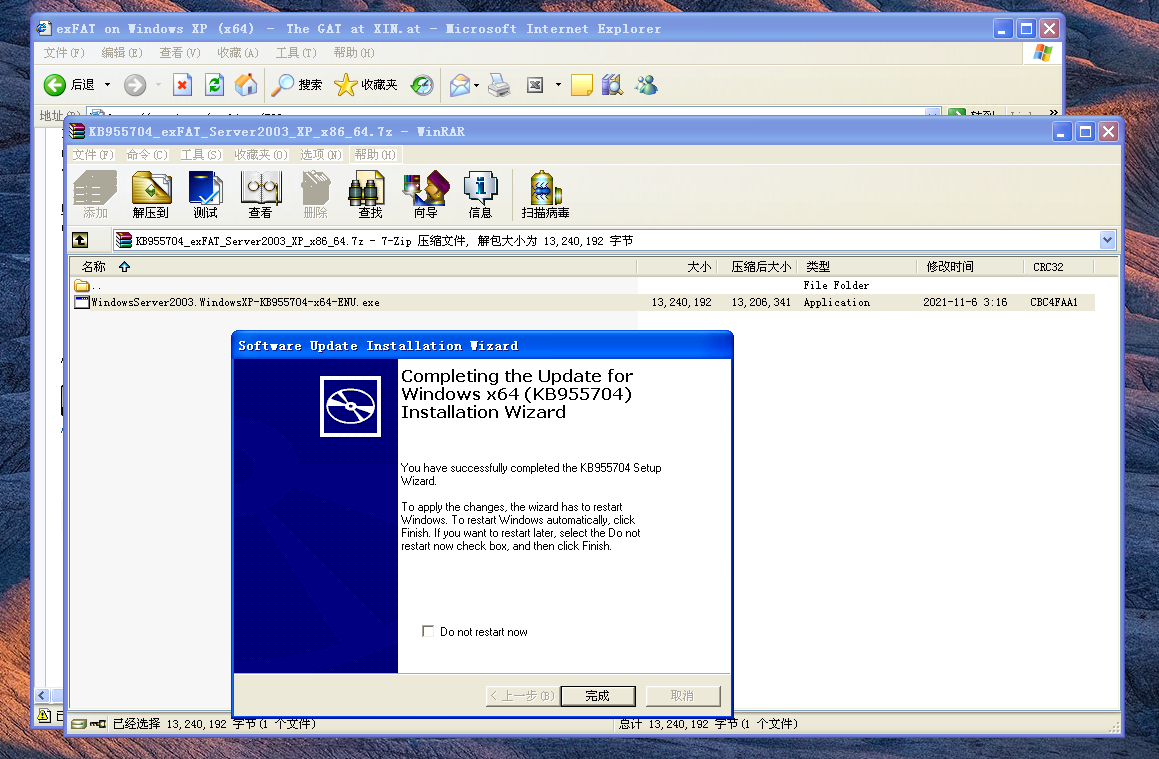Screen dimensions: 1159x759
Task: Expand the Back button history arrow in Internet Explorer
Action: point(107,85)
